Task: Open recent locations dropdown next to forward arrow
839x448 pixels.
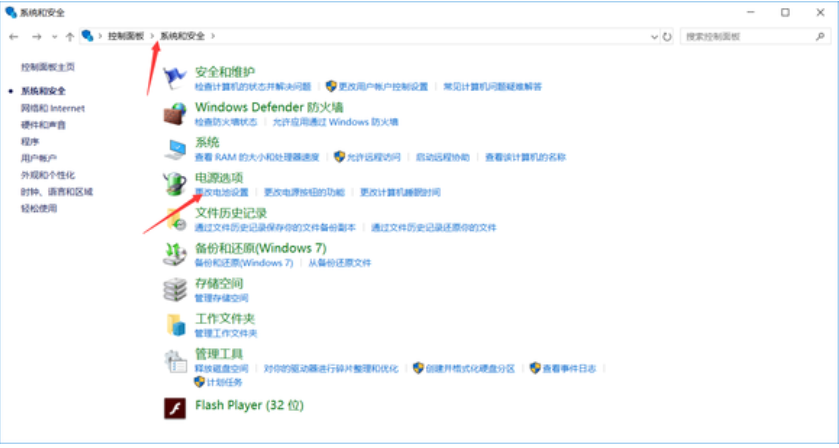Action: (x=54, y=36)
